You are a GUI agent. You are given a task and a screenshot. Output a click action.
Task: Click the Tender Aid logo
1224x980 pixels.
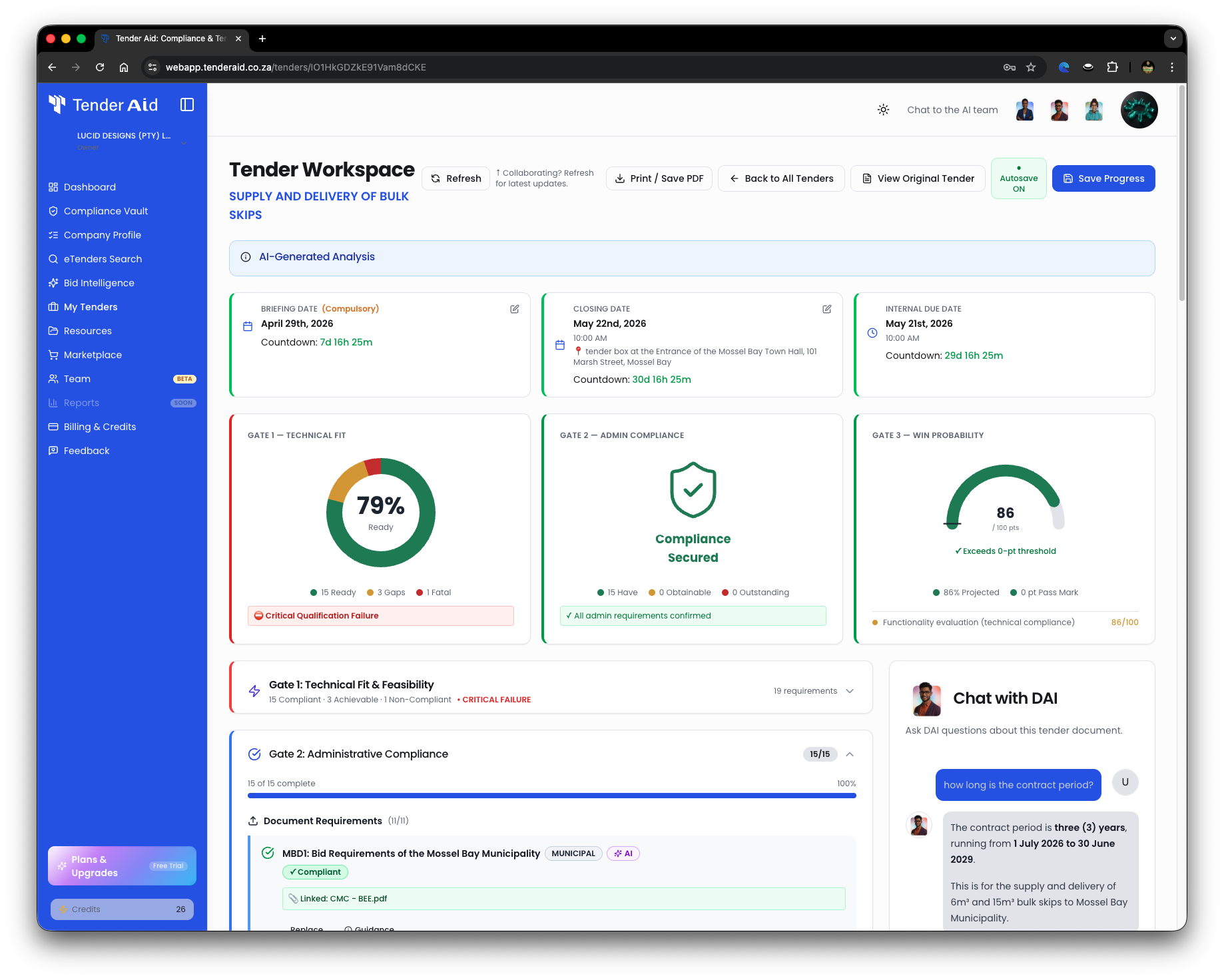point(103,105)
